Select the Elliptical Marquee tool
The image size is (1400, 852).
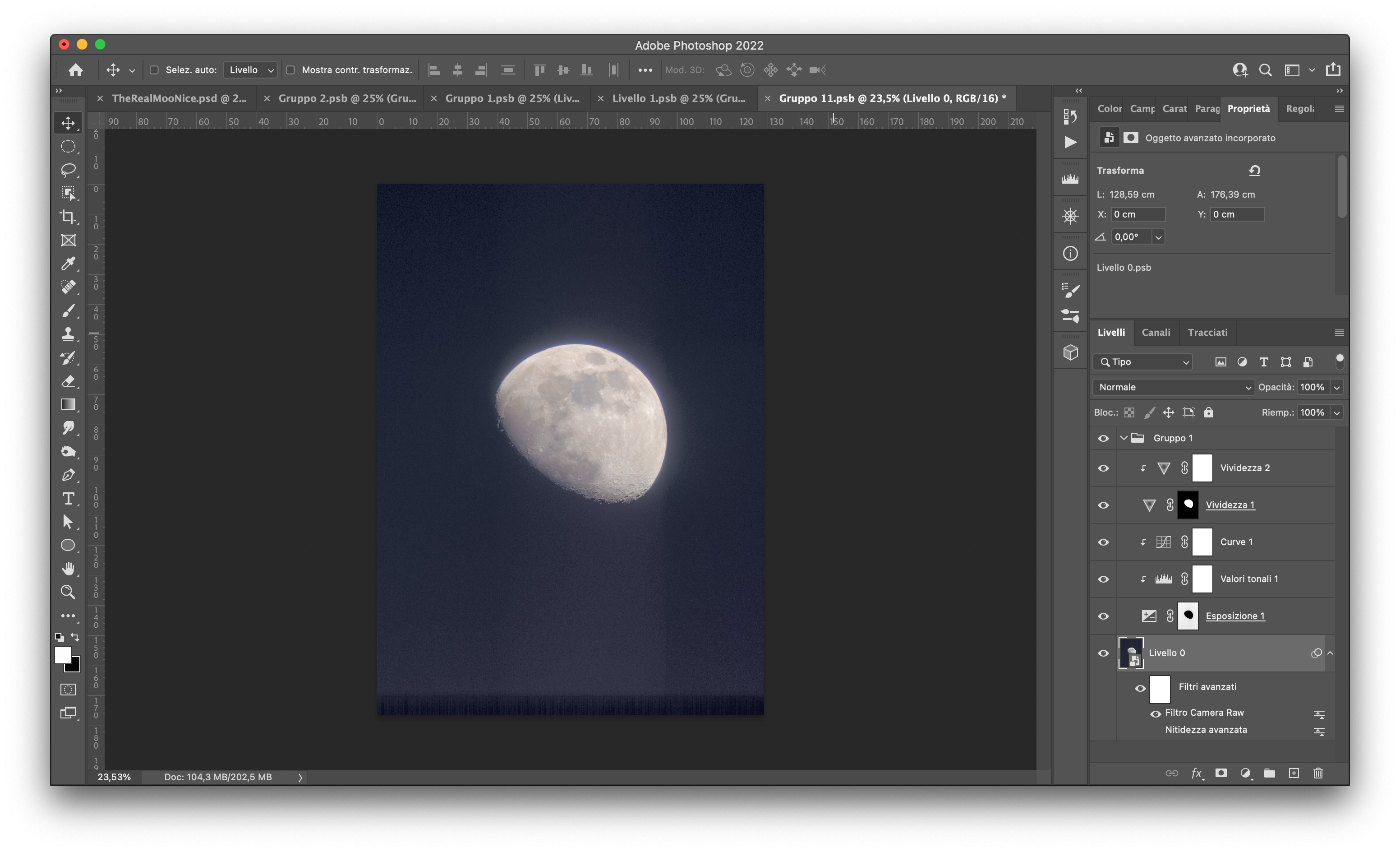pyautogui.click(x=68, y=146)
